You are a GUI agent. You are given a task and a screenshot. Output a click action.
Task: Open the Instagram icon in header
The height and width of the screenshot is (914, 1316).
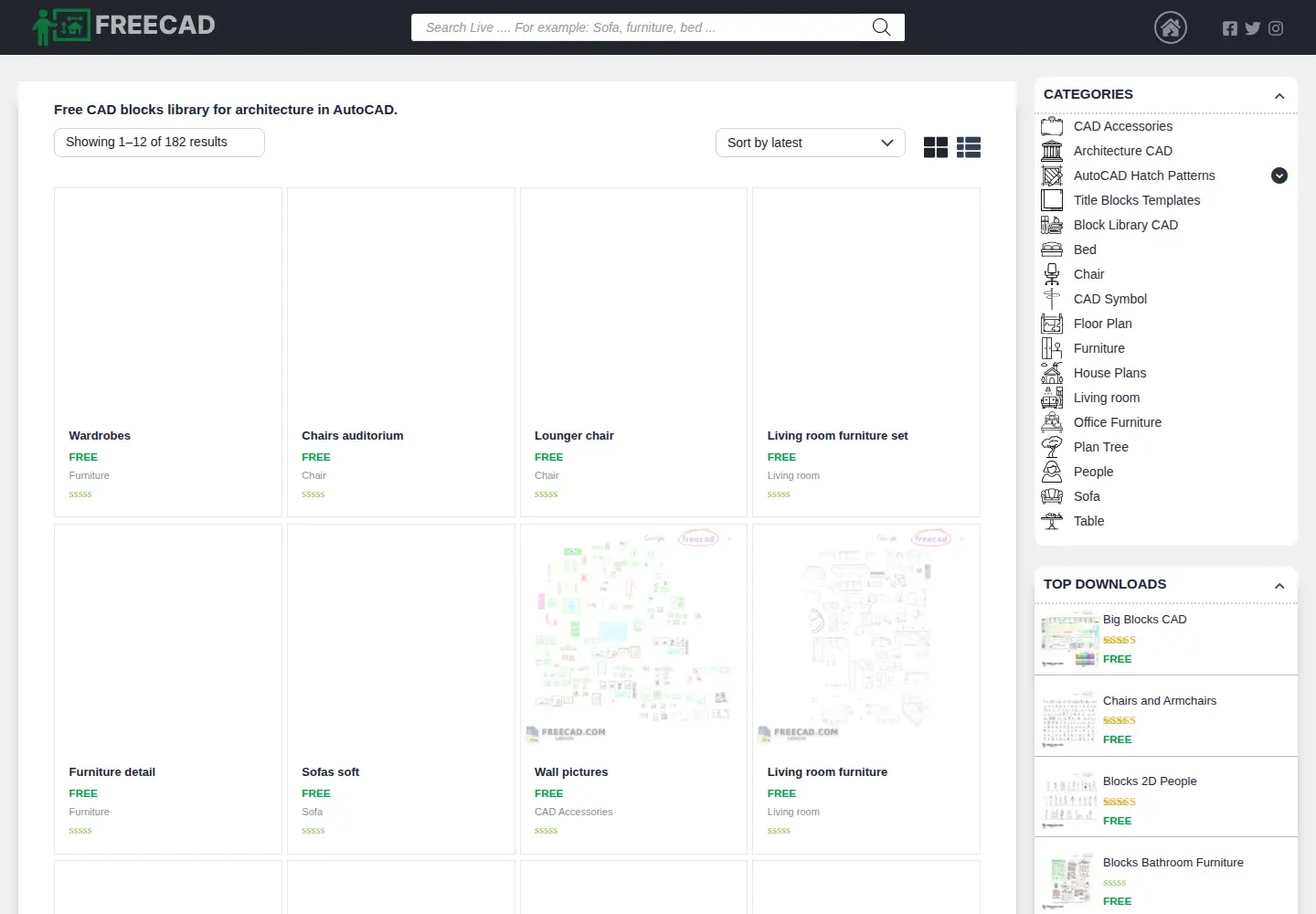coord(1276,28)
